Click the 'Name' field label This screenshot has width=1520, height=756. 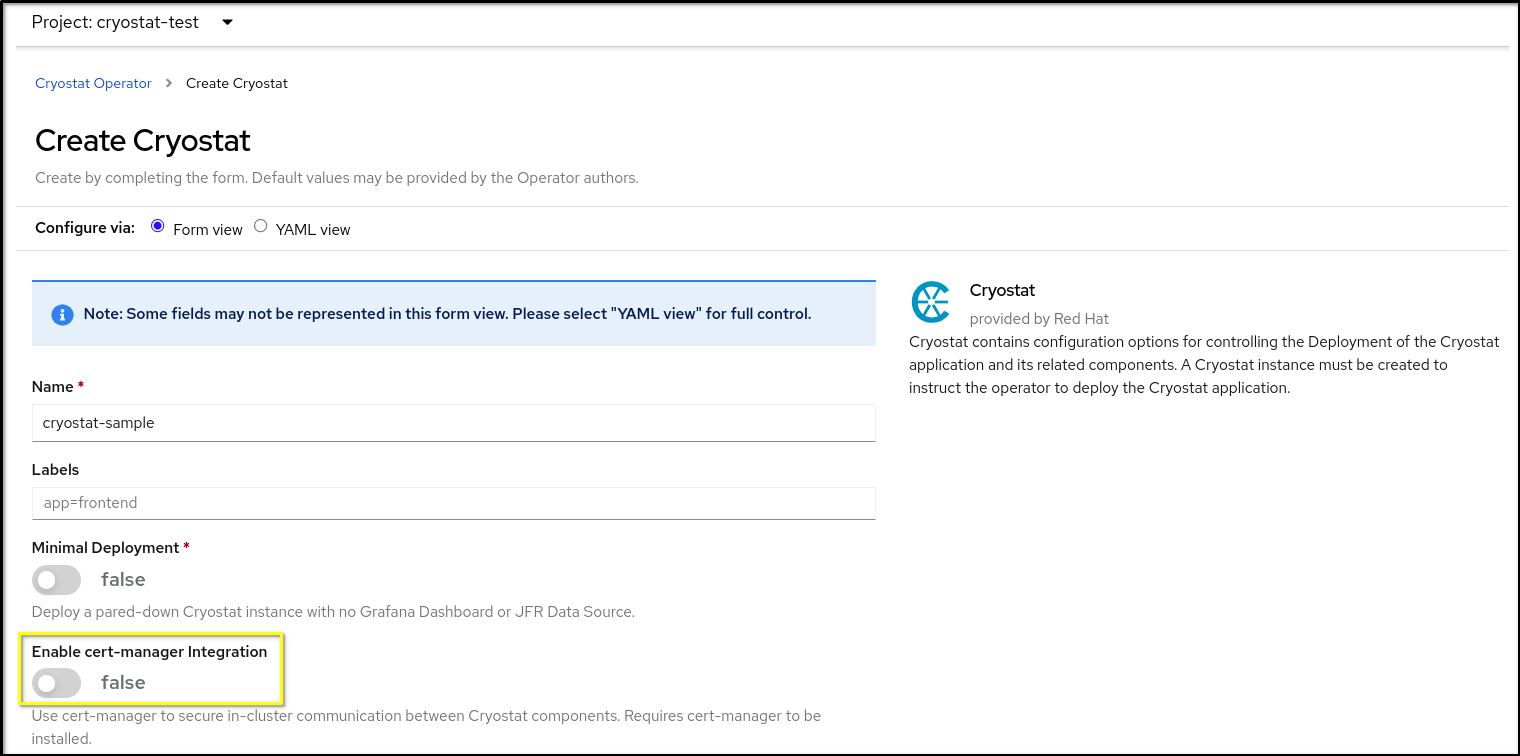click(53, 387)
